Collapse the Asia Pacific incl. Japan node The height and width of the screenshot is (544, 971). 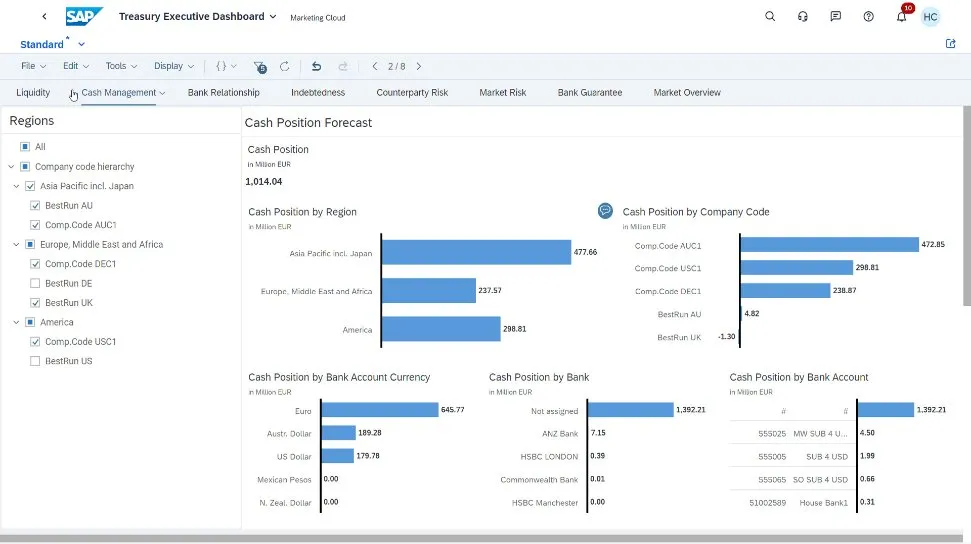click(x=17, y=186)
